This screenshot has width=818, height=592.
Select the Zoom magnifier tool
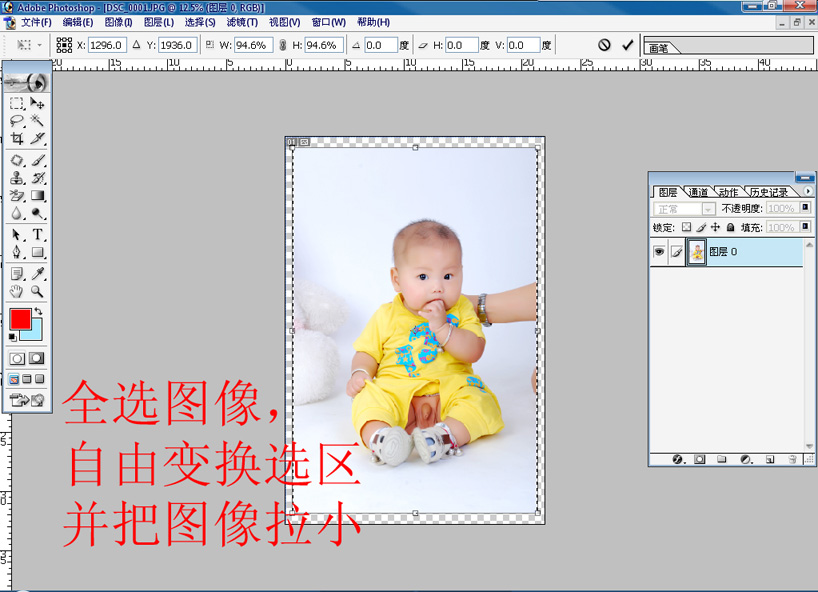[x=37, y=292]
